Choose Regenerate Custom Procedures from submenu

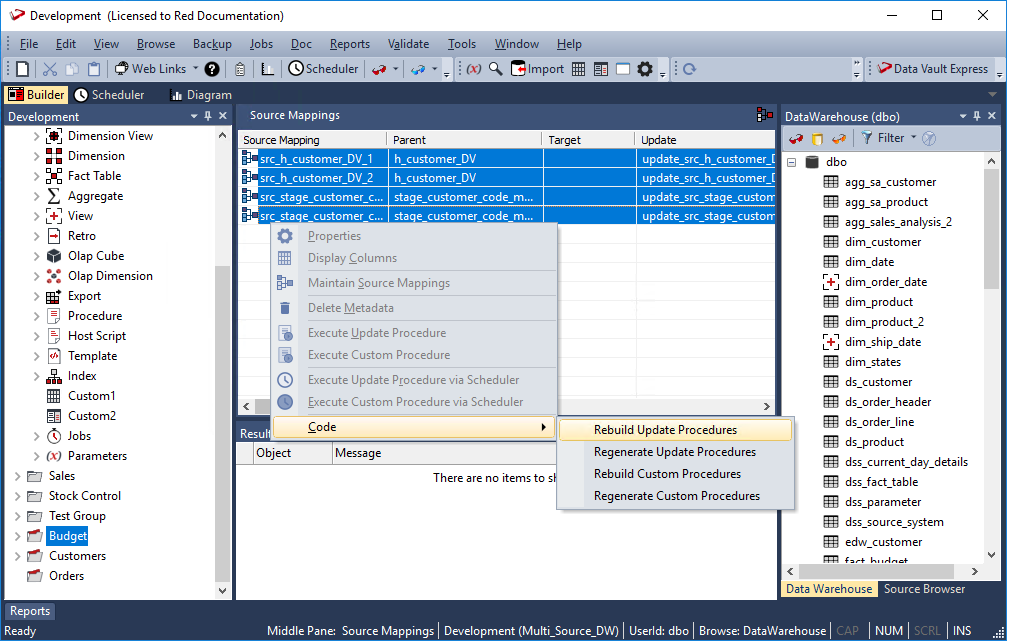pyautogui.click(x=676, y=496)
